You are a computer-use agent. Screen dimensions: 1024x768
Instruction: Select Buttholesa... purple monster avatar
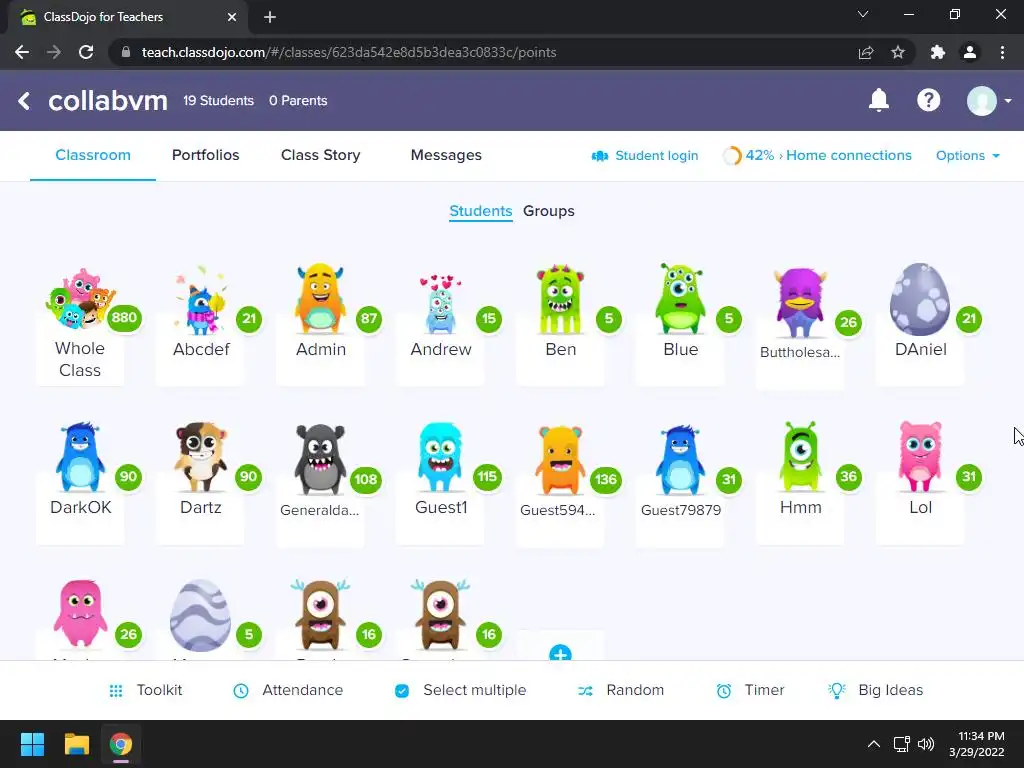(x=801, y=302)
